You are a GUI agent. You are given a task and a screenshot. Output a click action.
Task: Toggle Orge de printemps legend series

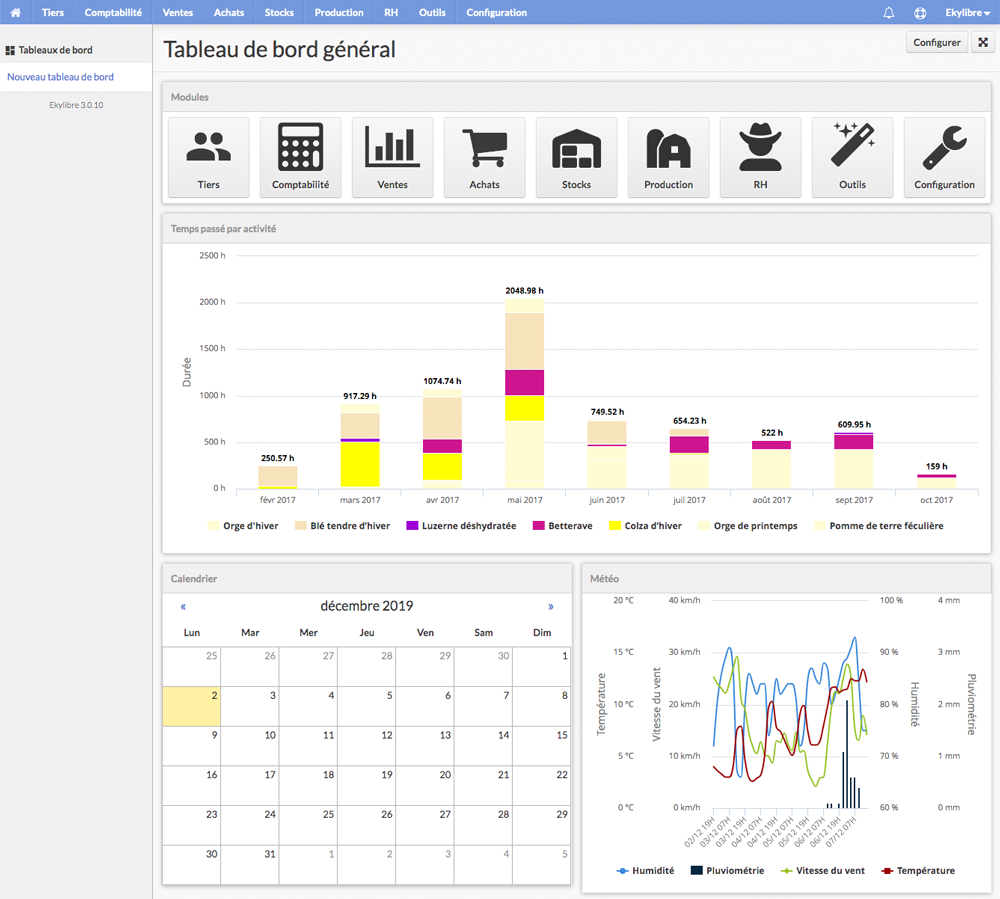tap(748, 526)
